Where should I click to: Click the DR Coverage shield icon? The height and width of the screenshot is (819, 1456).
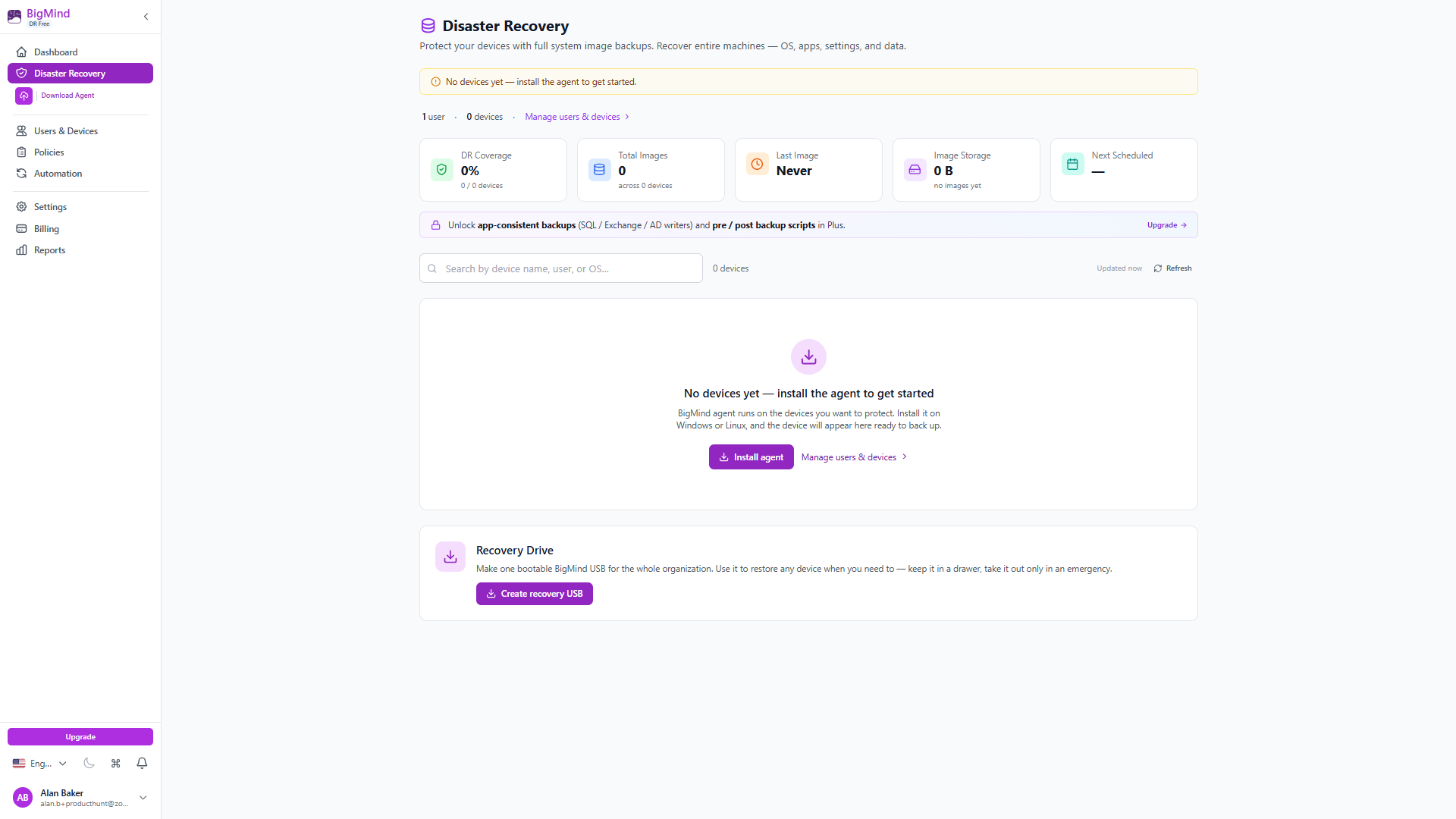click(x=442, y=170)
